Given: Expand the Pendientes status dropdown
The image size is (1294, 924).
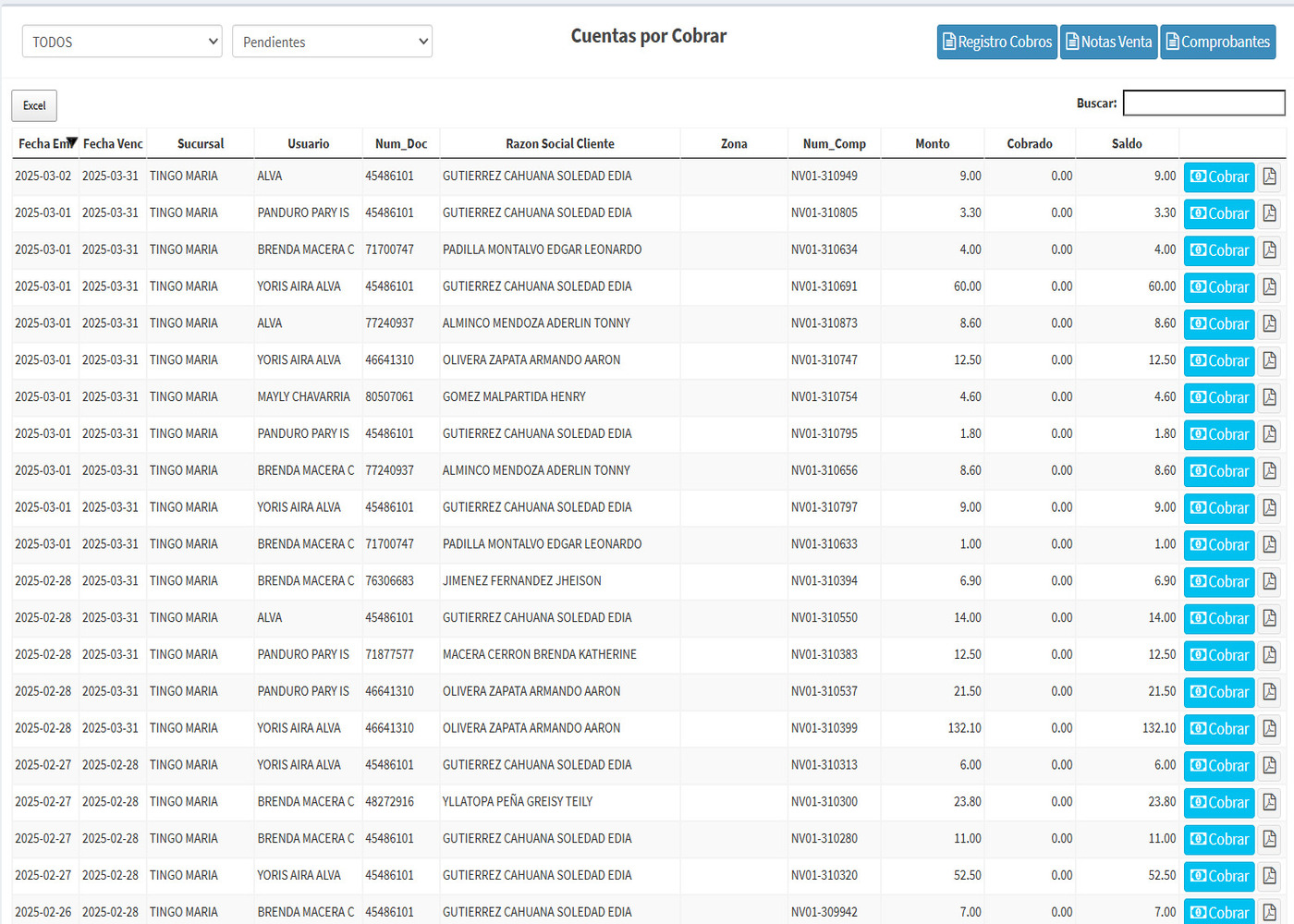Looking at the screenshot, I should tap(332, 42).
